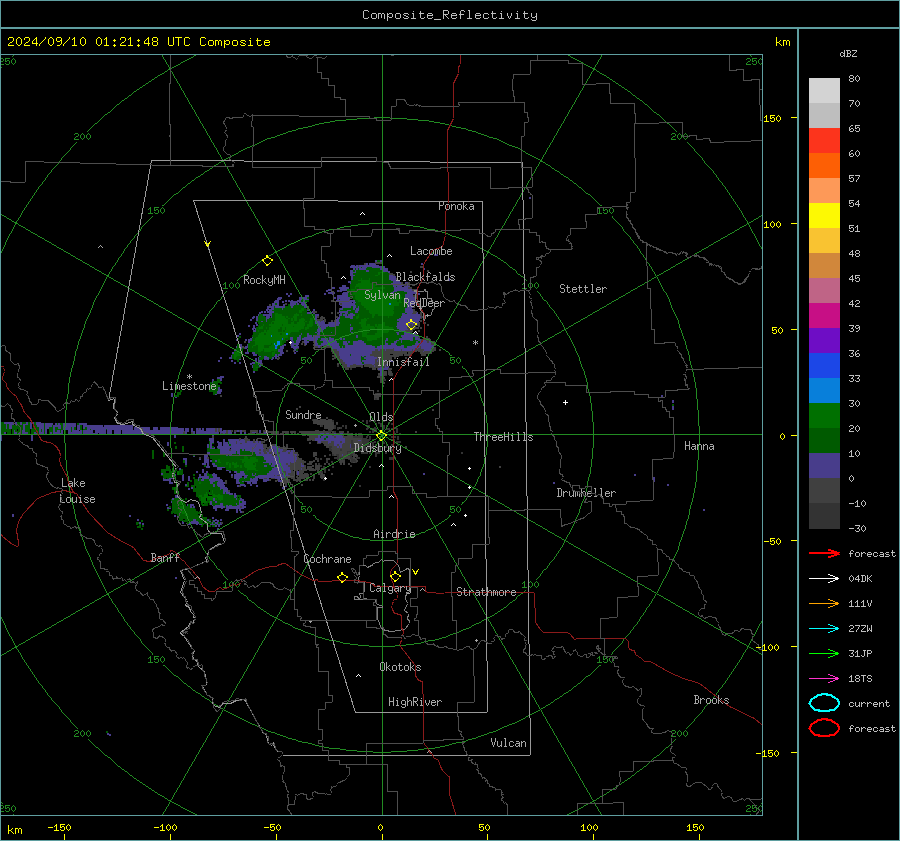Click the cyan current ellipse icon

[824, 703]
